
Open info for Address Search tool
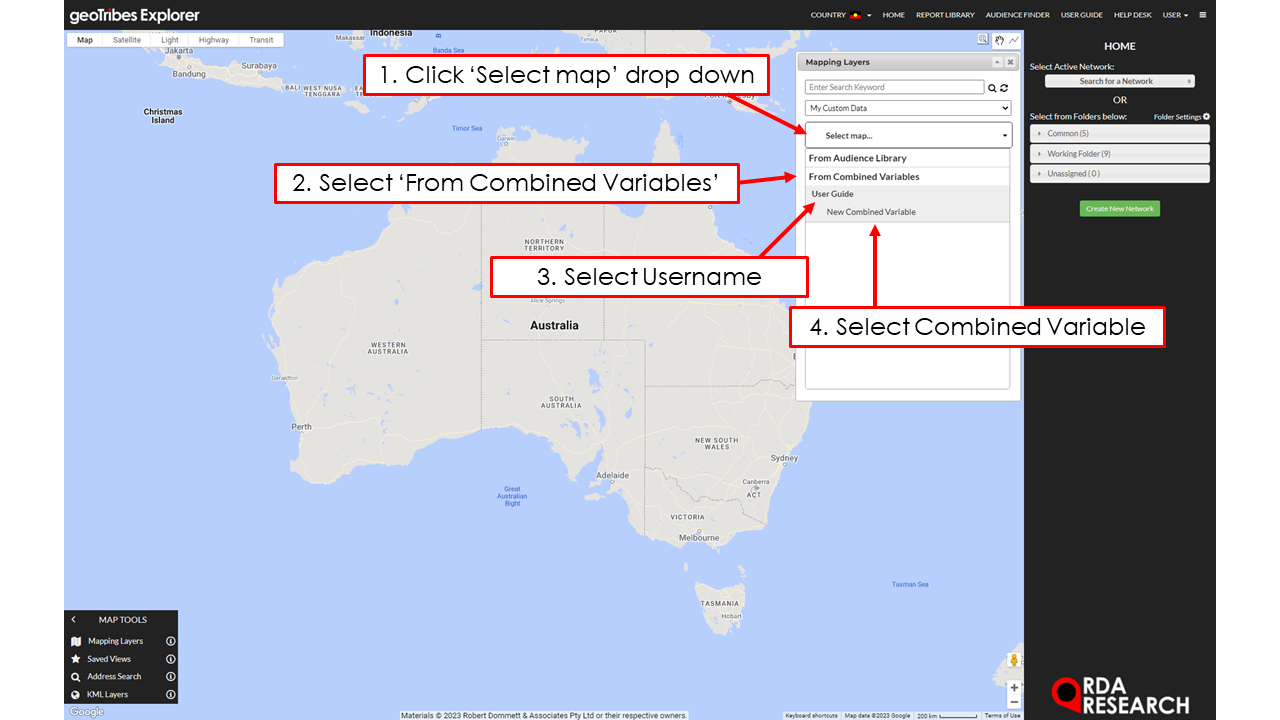170,677
